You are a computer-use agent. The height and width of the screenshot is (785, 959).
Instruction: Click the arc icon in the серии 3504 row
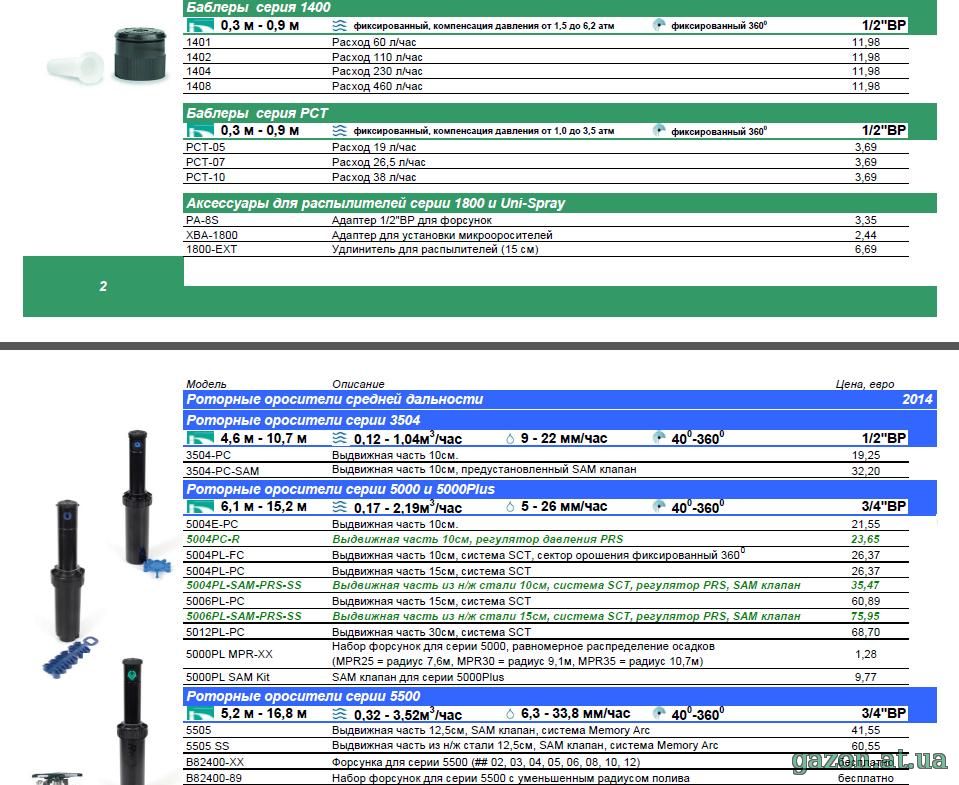coord(659,438)
